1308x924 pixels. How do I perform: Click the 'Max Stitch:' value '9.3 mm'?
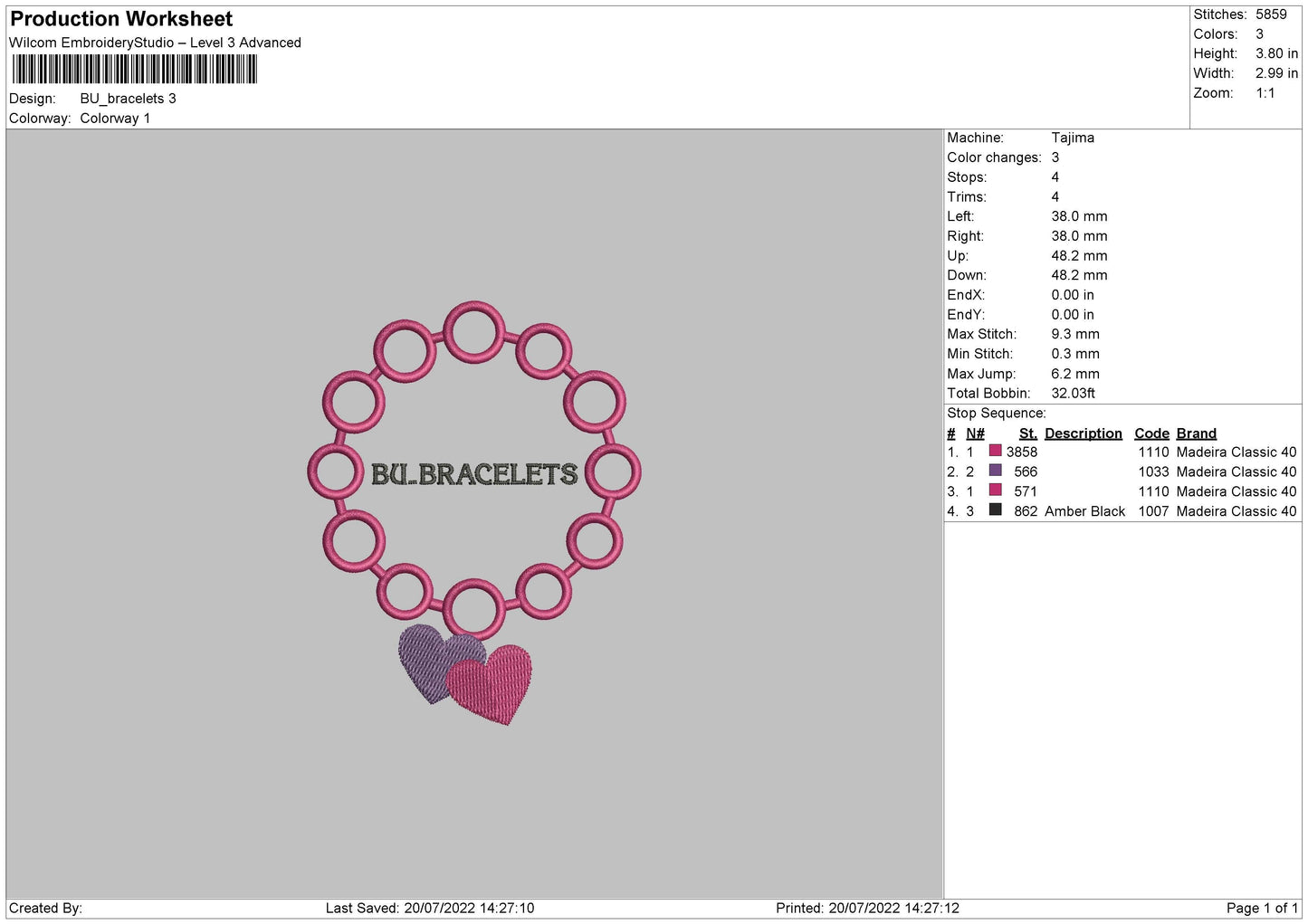[1075, 334]
